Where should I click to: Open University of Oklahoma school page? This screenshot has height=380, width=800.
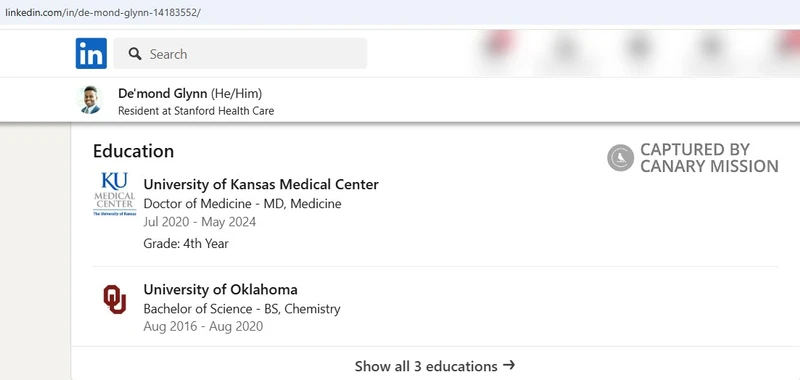coord(220,290)
